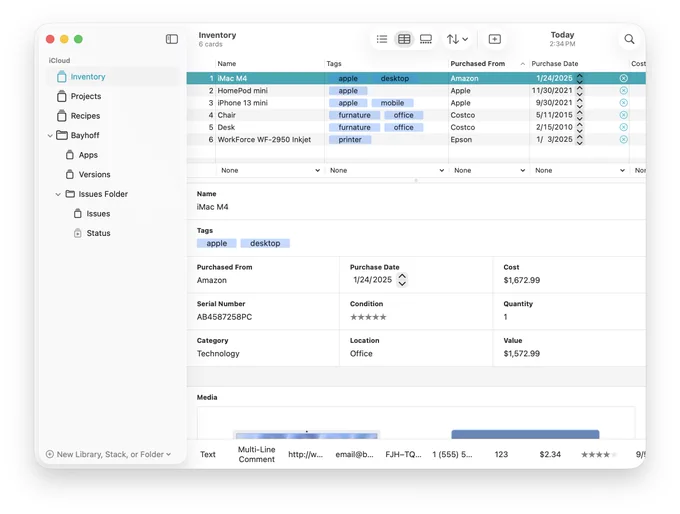
Task: Open Purchased From summary None dropdown
Action: pyautogui.click(x=489, y=170)
